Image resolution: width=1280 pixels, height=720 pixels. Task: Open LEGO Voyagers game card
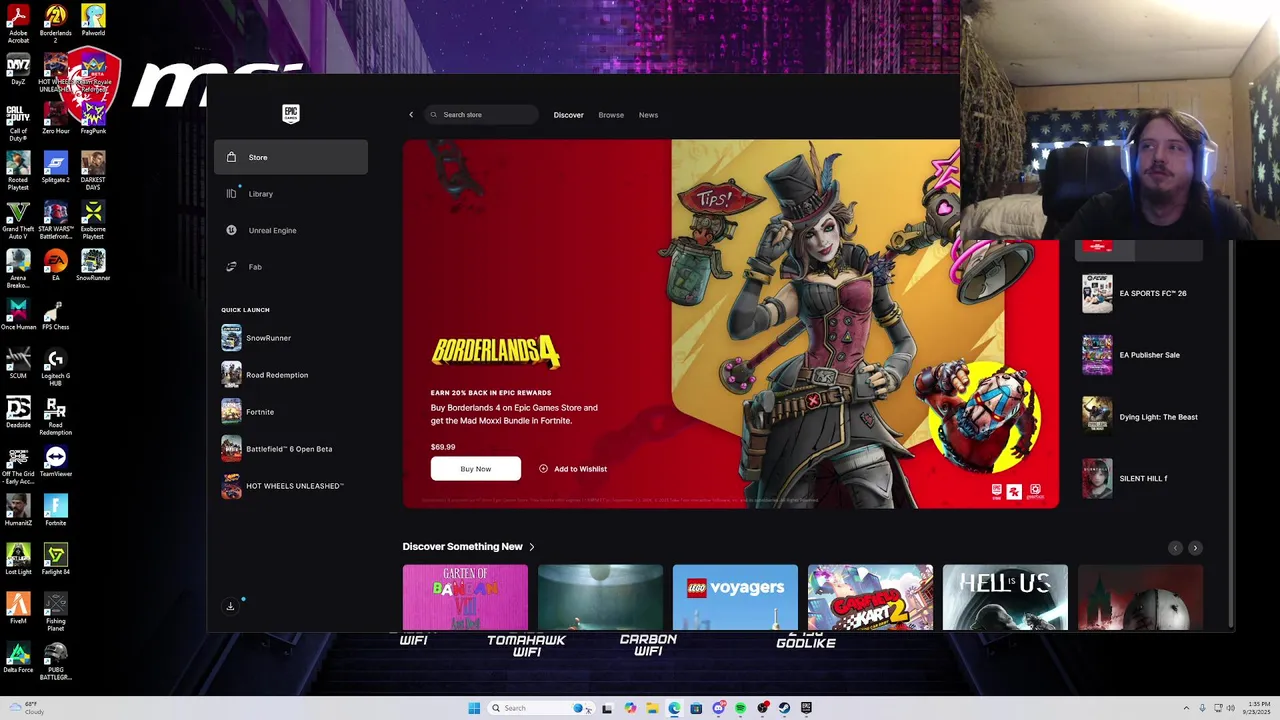click(735, 598)
